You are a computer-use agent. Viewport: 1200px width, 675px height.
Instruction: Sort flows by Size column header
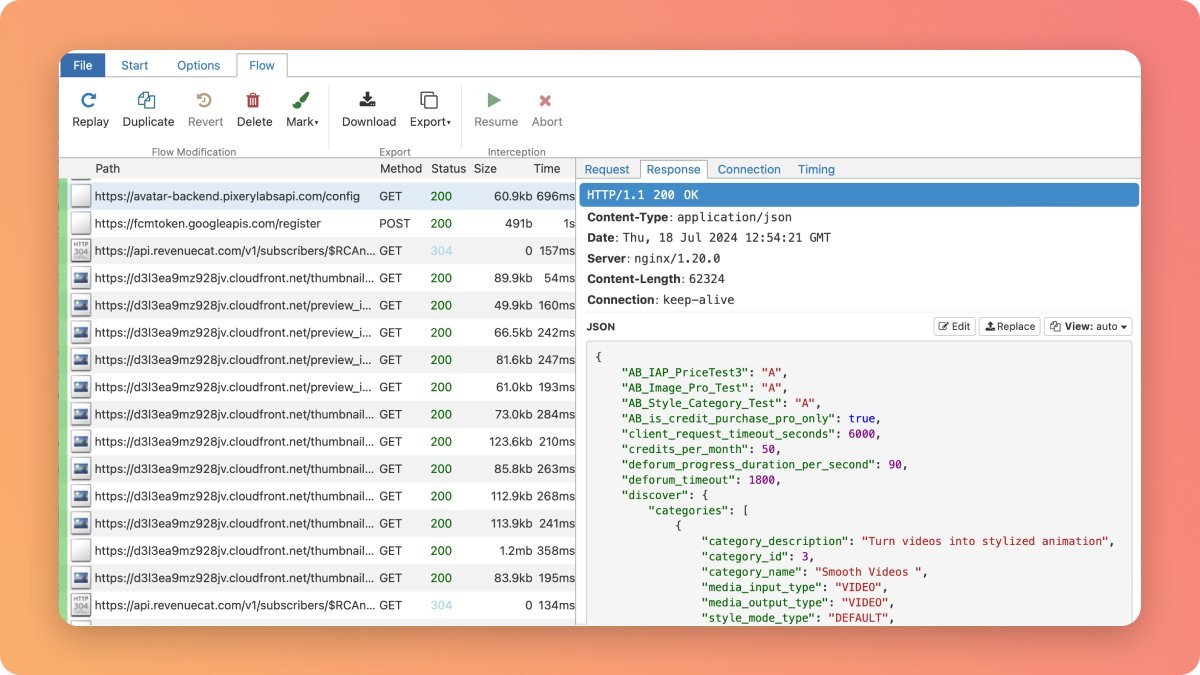pos(485,169)
